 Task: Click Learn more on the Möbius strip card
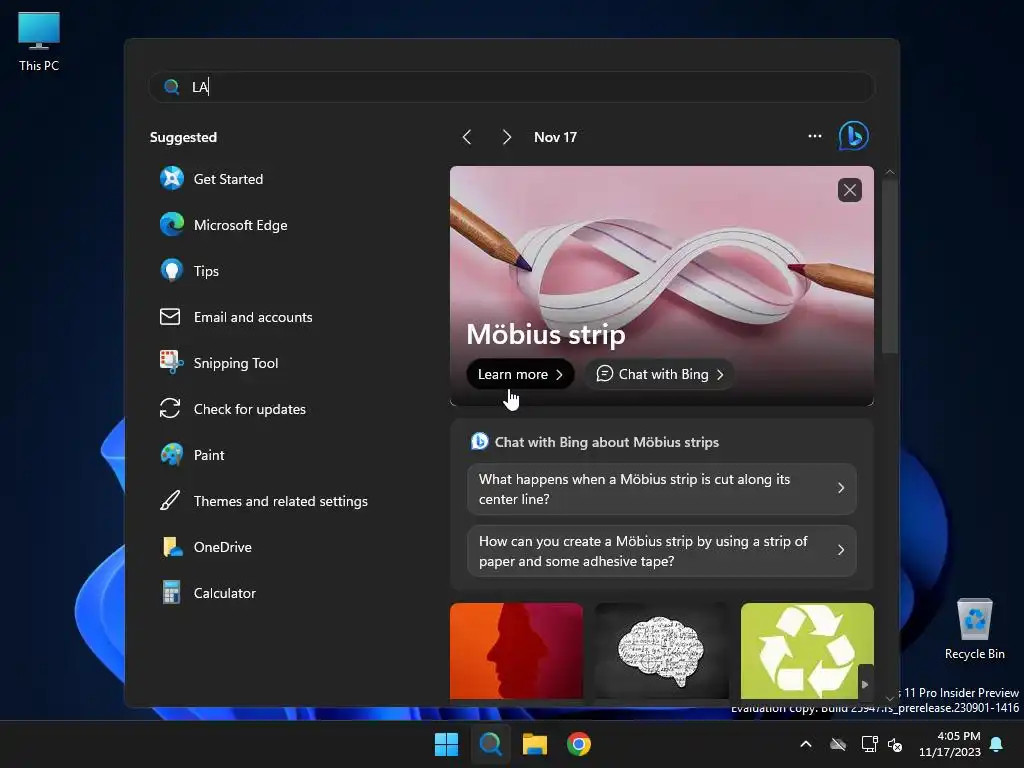520,374
